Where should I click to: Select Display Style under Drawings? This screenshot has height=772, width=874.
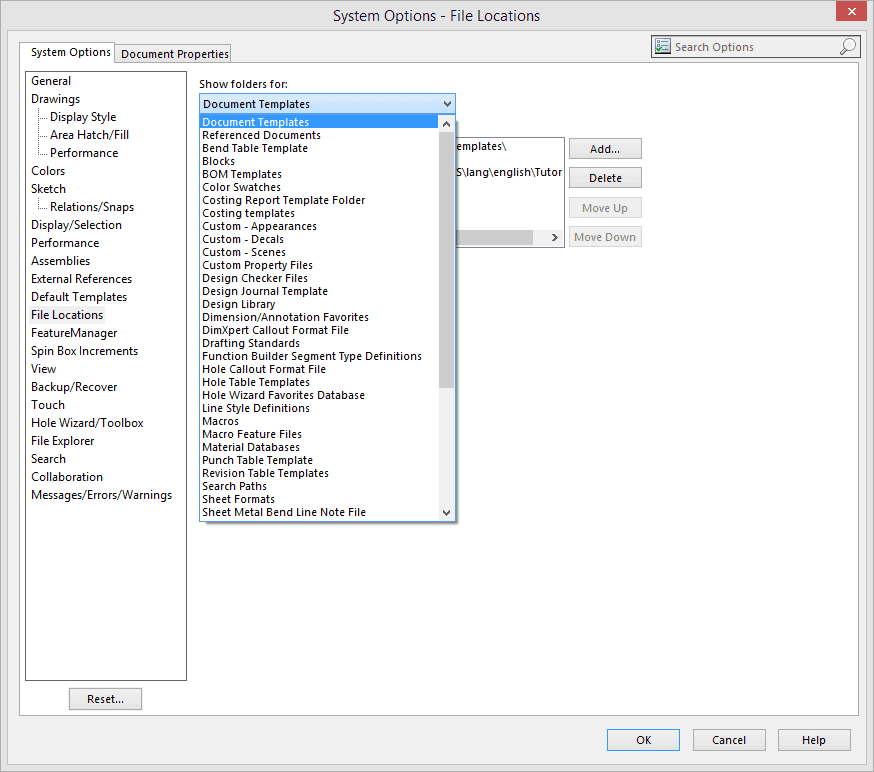[x=83, y=117]
